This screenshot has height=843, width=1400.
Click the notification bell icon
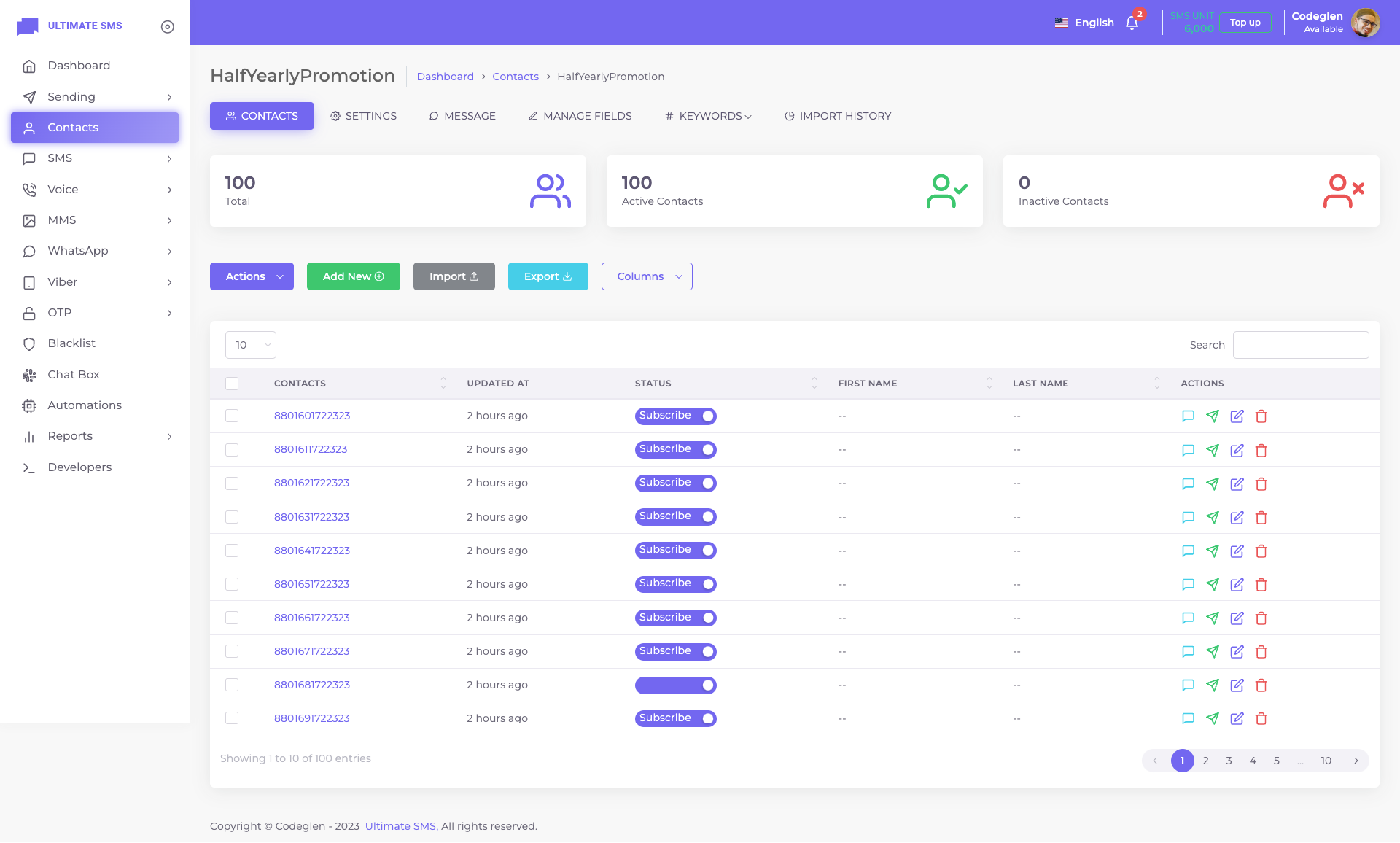click(x=1132, y=23)
